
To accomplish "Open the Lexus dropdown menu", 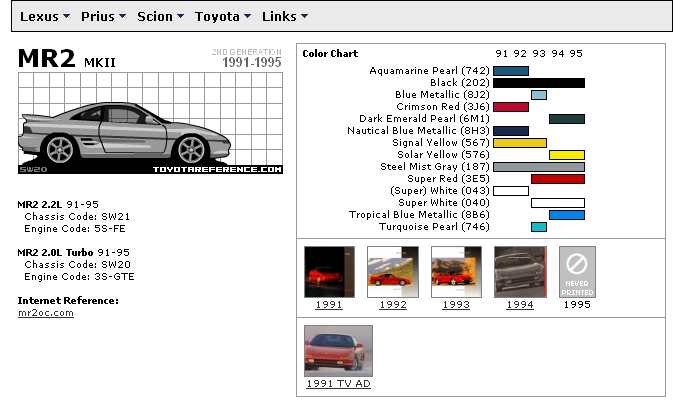I will (45, 17).
